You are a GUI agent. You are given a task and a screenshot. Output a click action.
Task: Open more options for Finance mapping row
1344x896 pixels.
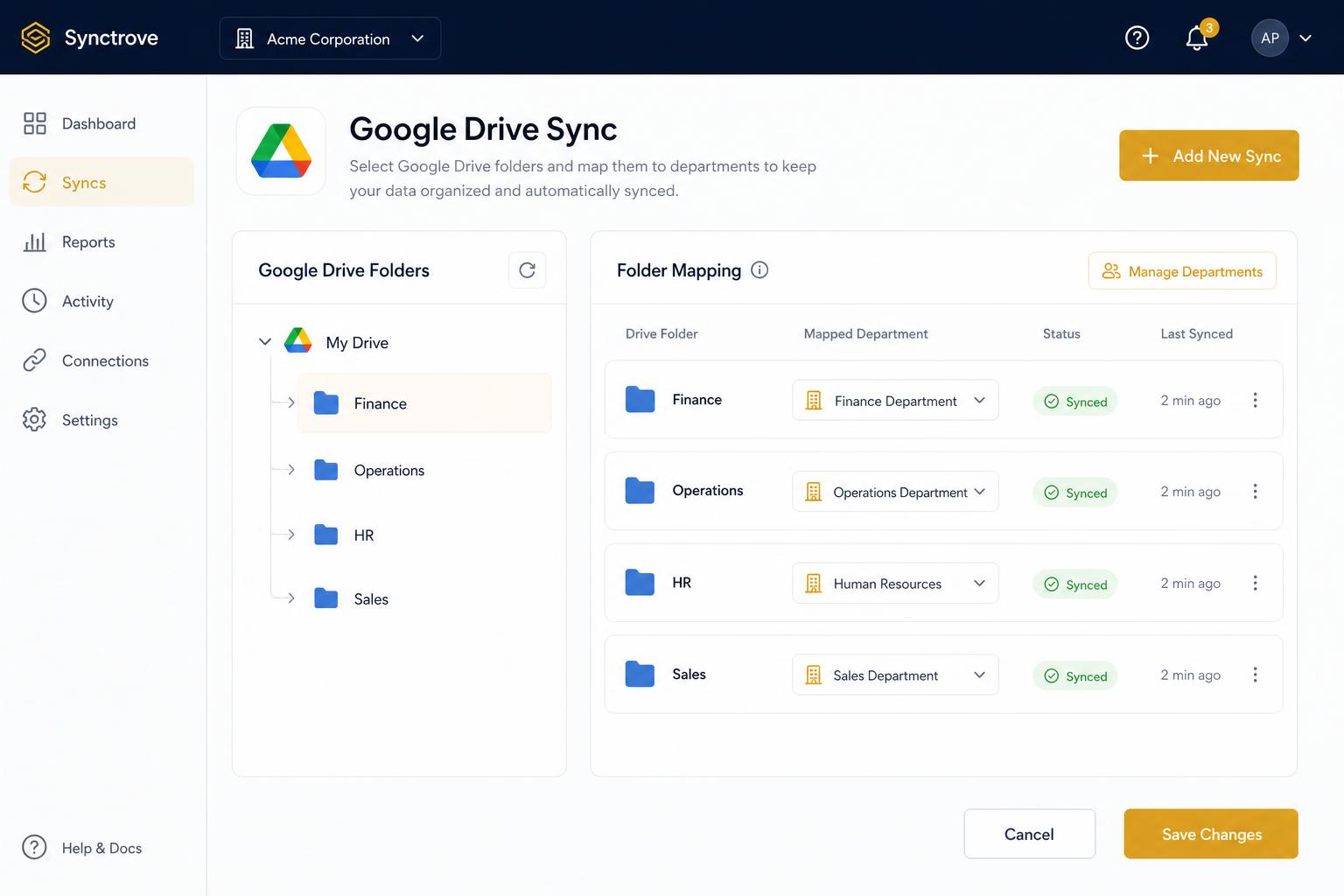tap(1255, 400)
